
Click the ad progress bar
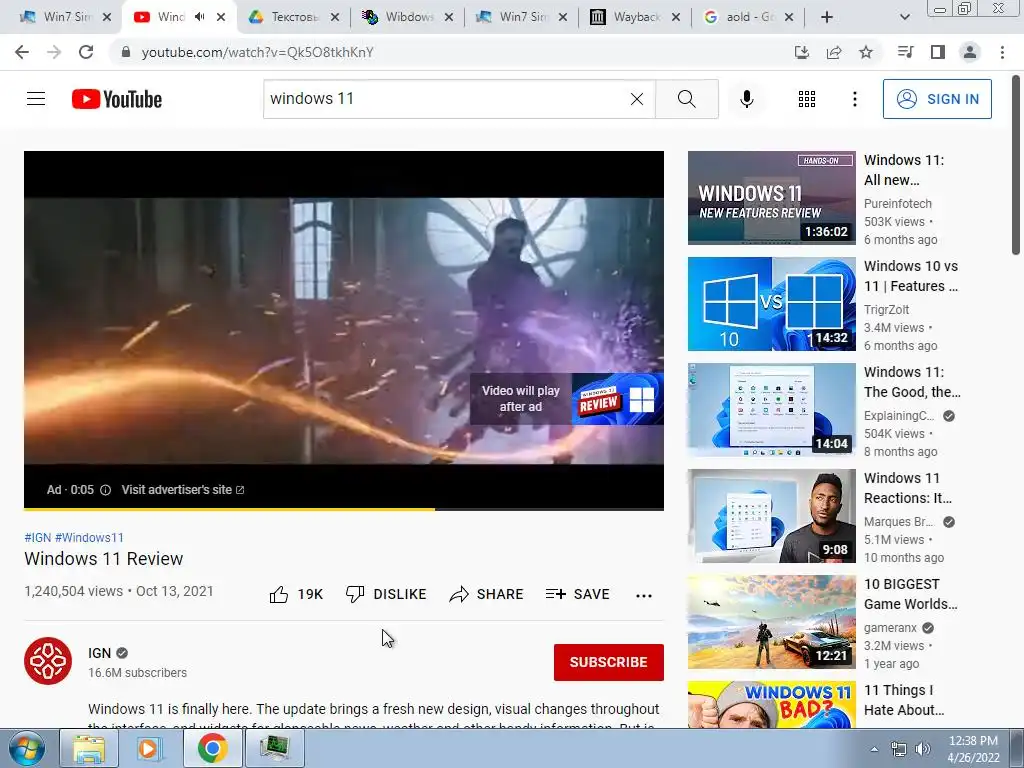[344, 508]
